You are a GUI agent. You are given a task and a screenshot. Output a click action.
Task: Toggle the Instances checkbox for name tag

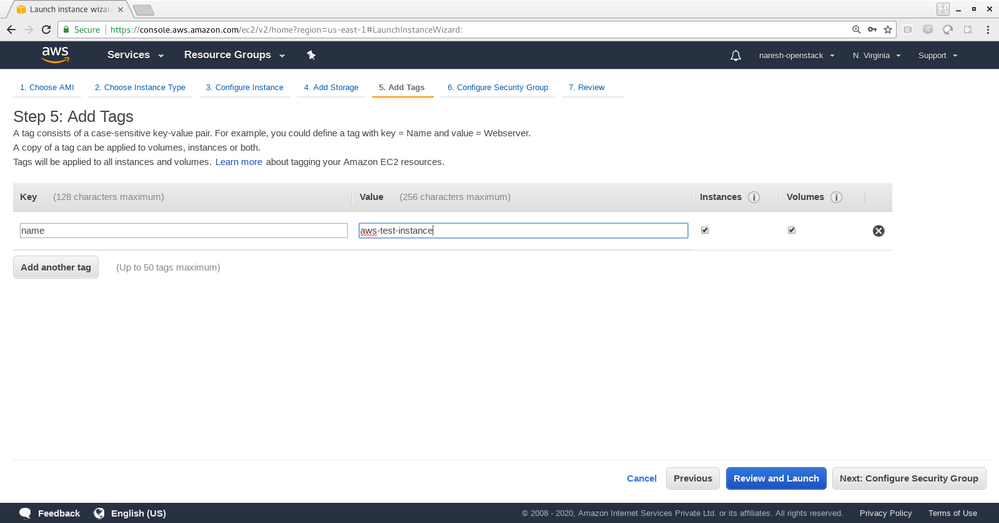pos(705,230)
